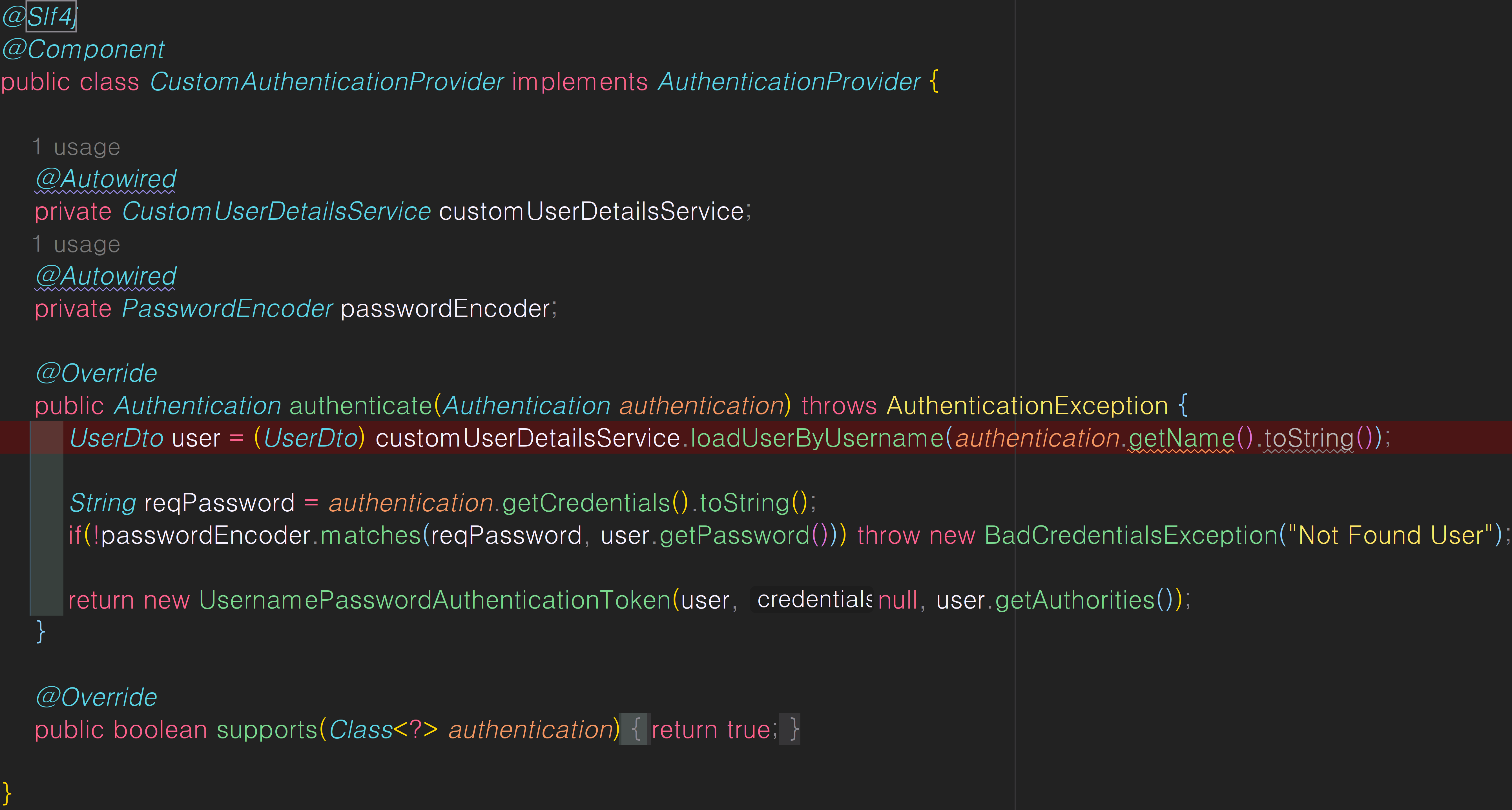1512x810 pixels.
Task: Click the BadCredentialsException class name
Action: [1131, 535]
